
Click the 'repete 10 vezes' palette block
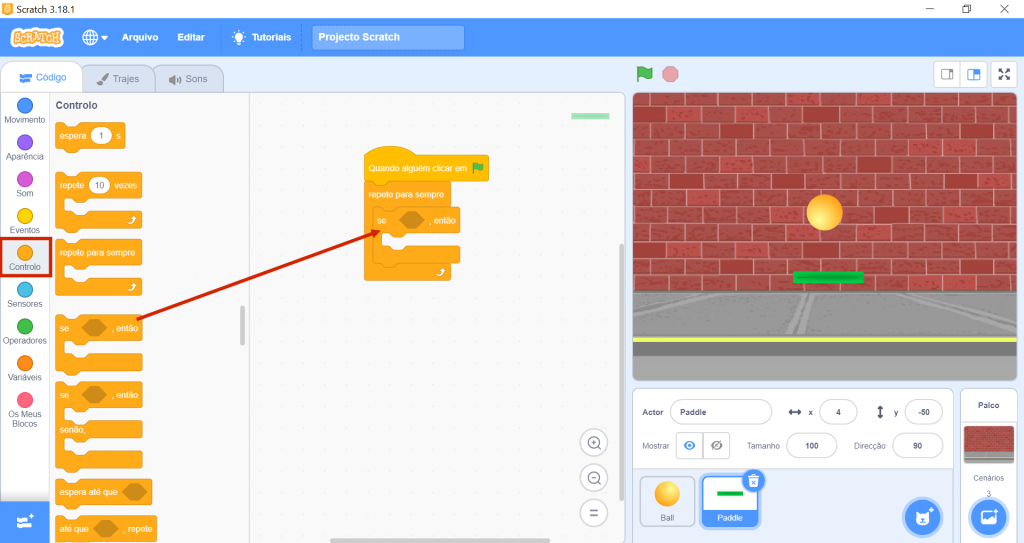pos(99,201)
